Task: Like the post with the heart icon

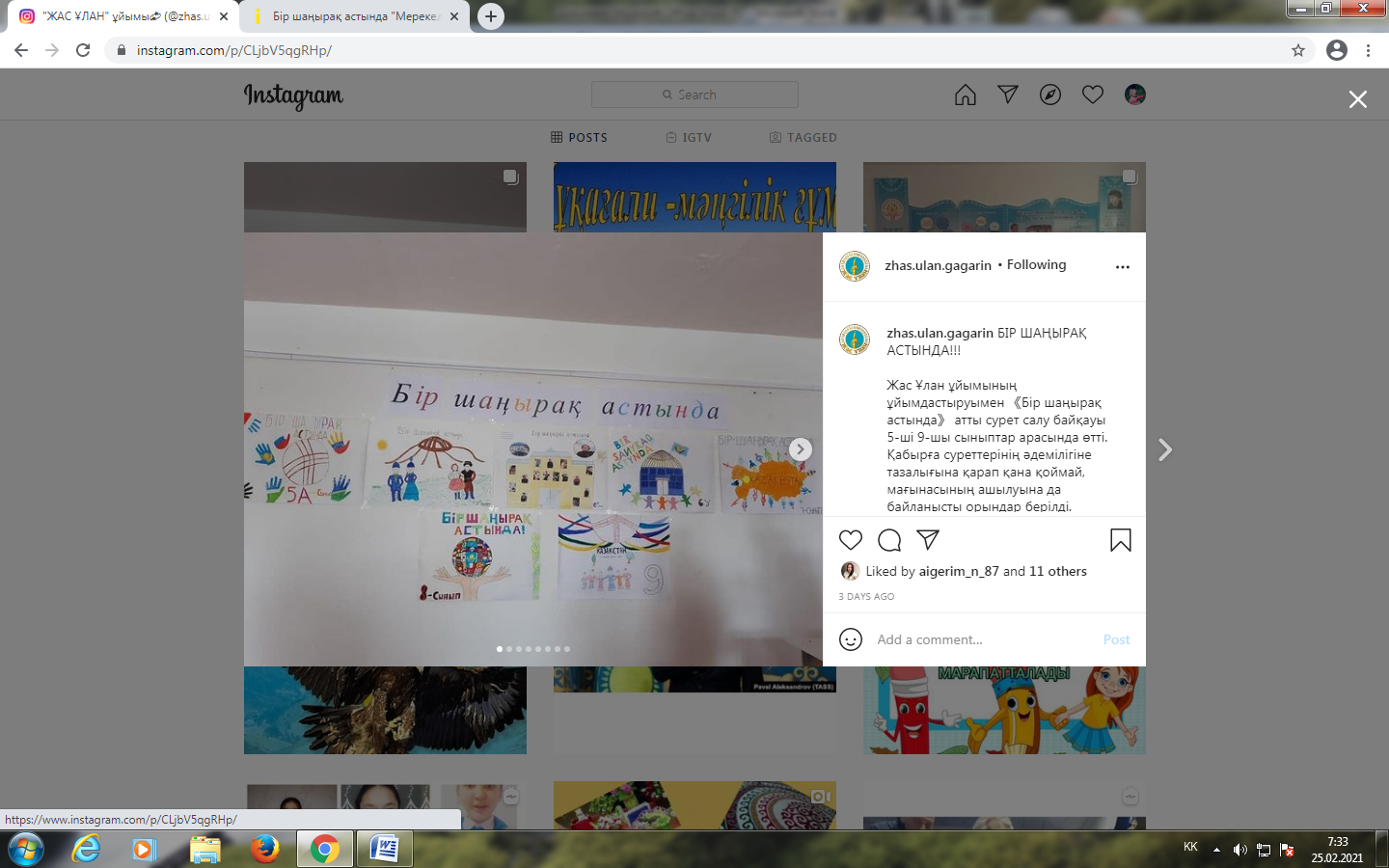Action: [x=850, y=540]
